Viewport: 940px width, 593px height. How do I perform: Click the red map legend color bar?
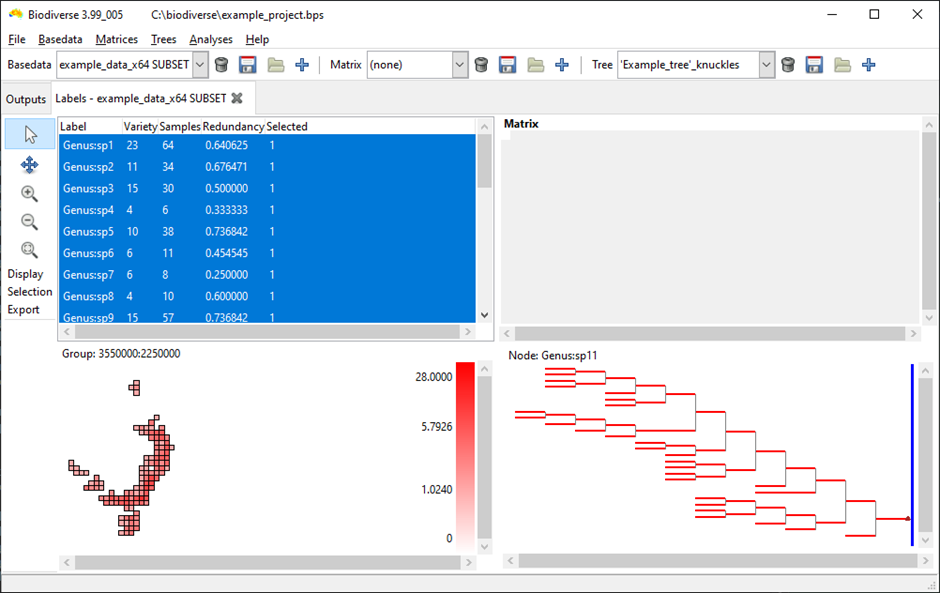coord(465,456)
